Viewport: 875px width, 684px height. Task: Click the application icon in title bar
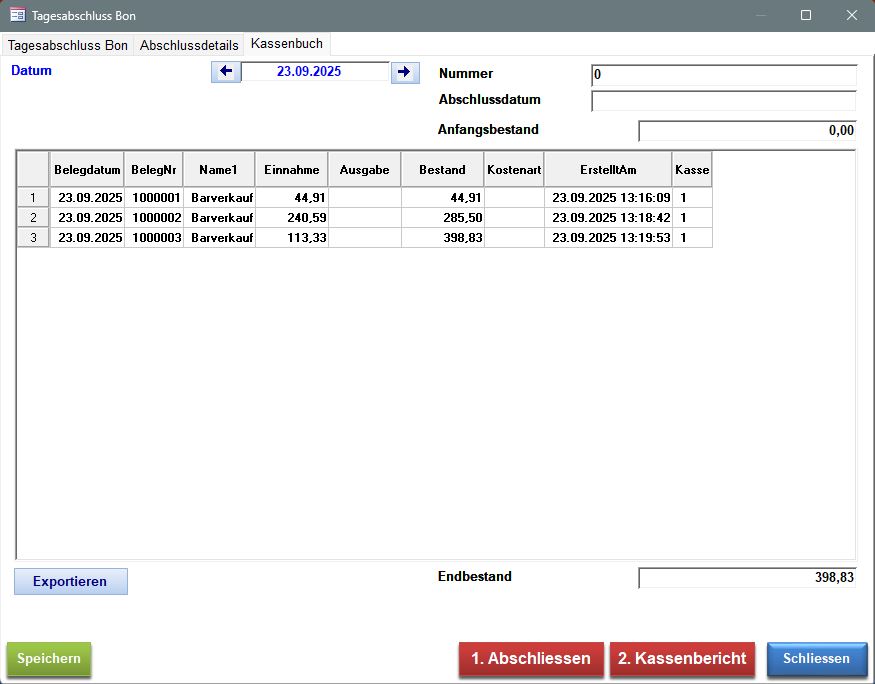click(17, 15)
